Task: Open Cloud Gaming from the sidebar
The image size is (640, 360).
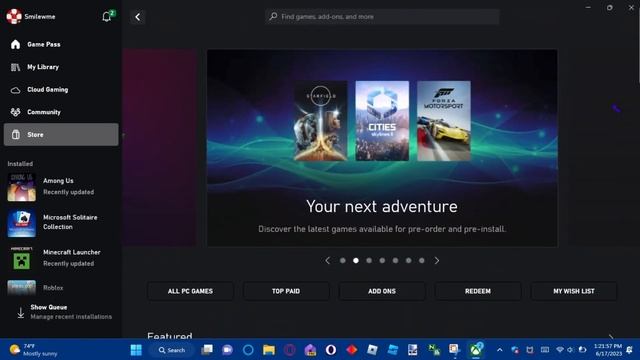Action: [x=61, y=89]
